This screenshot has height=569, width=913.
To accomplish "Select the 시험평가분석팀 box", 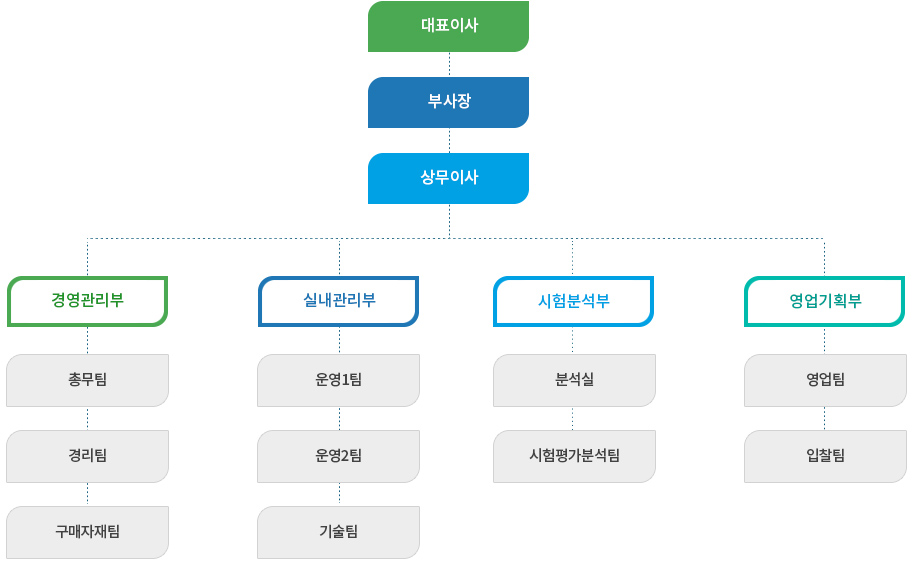I will (x=574, y=456).
